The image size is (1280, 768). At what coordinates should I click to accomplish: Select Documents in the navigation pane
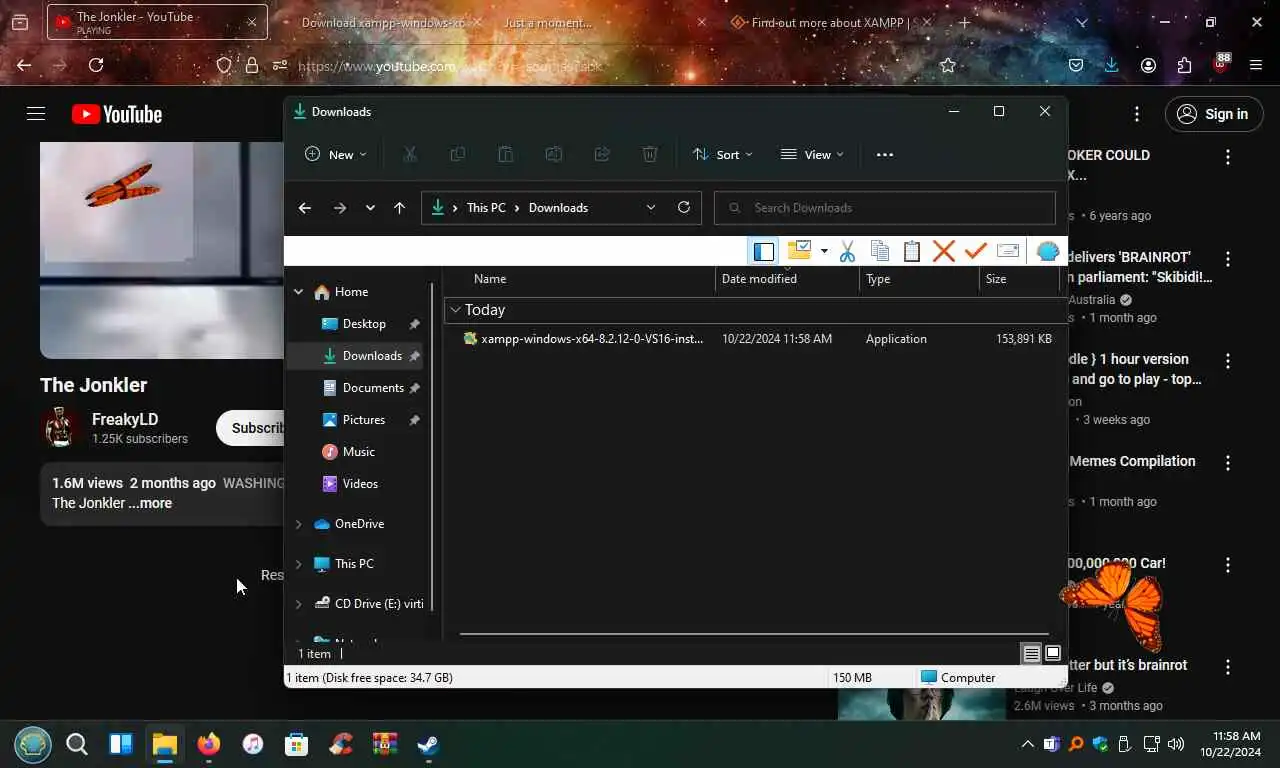coord(373,388)
